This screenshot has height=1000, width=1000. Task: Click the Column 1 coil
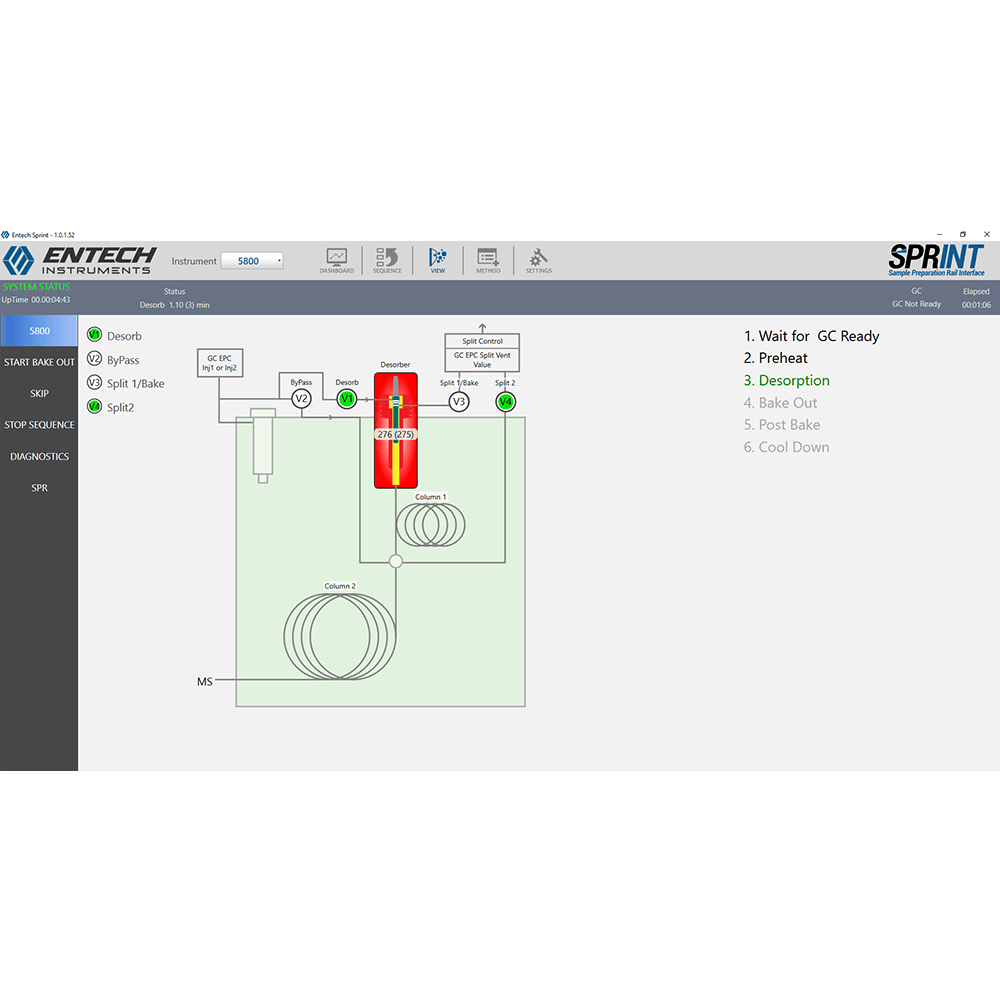[x=430, y=525]
